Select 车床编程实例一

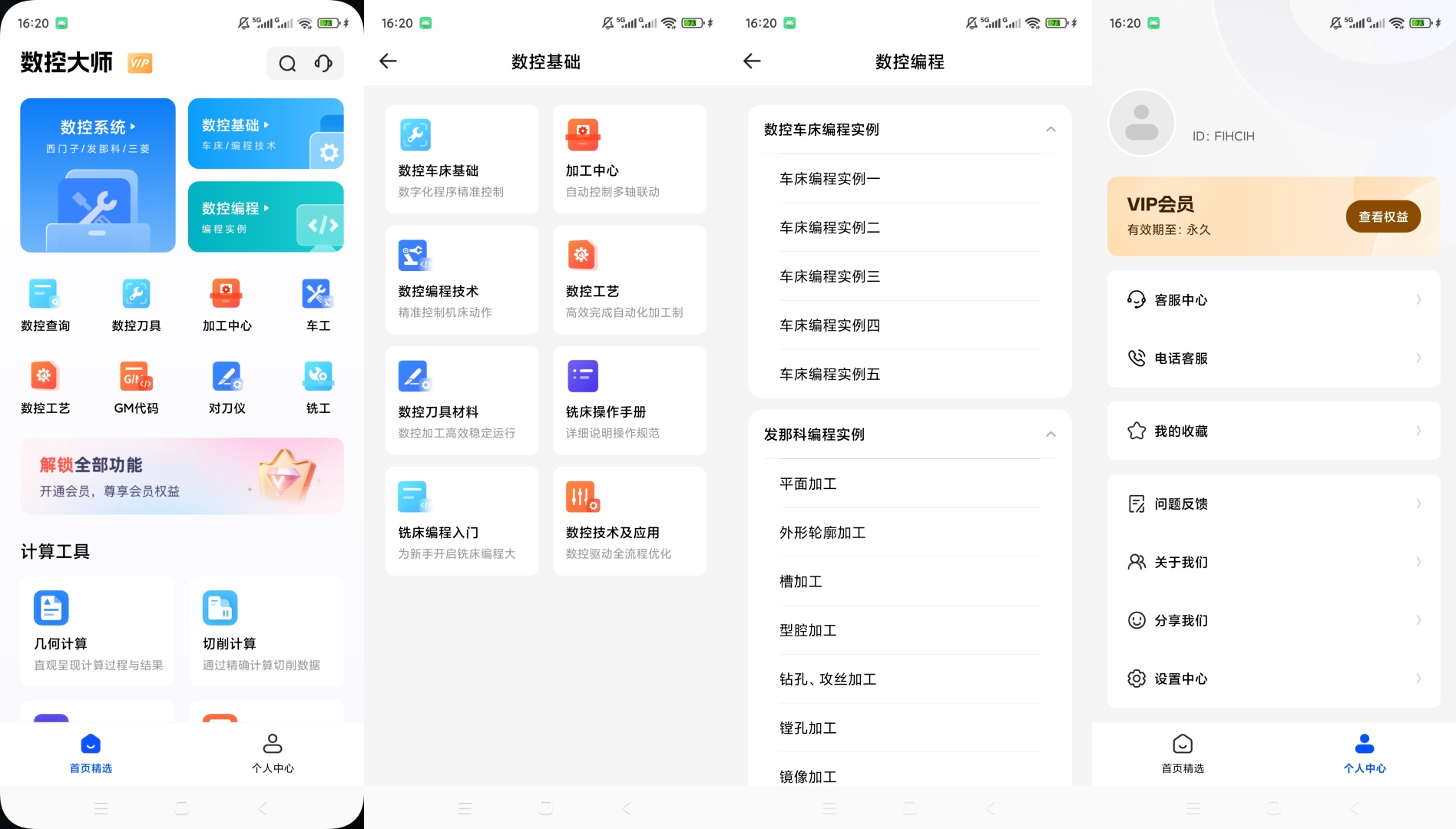coord(910,179)
